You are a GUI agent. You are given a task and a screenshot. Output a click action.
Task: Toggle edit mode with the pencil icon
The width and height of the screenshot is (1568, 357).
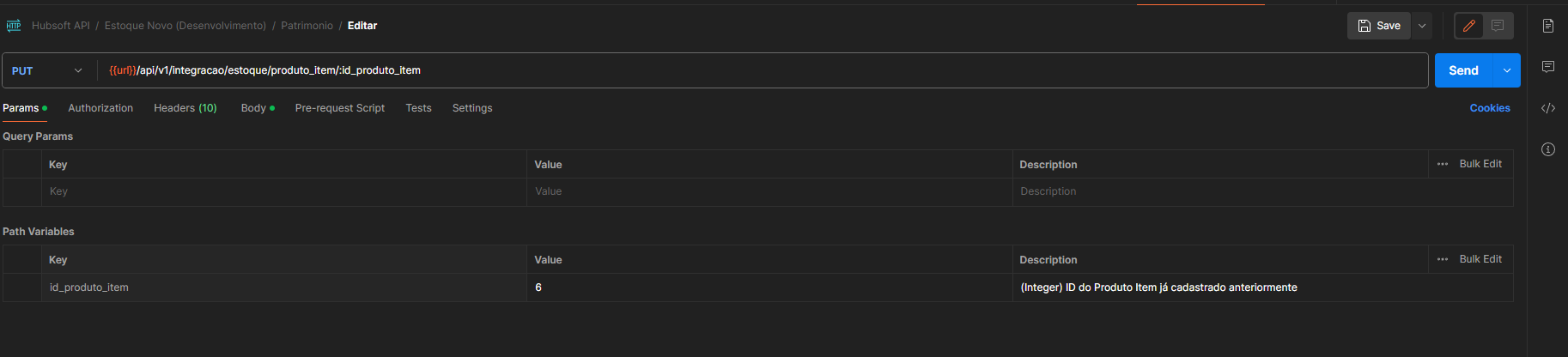coord(1469,26)
